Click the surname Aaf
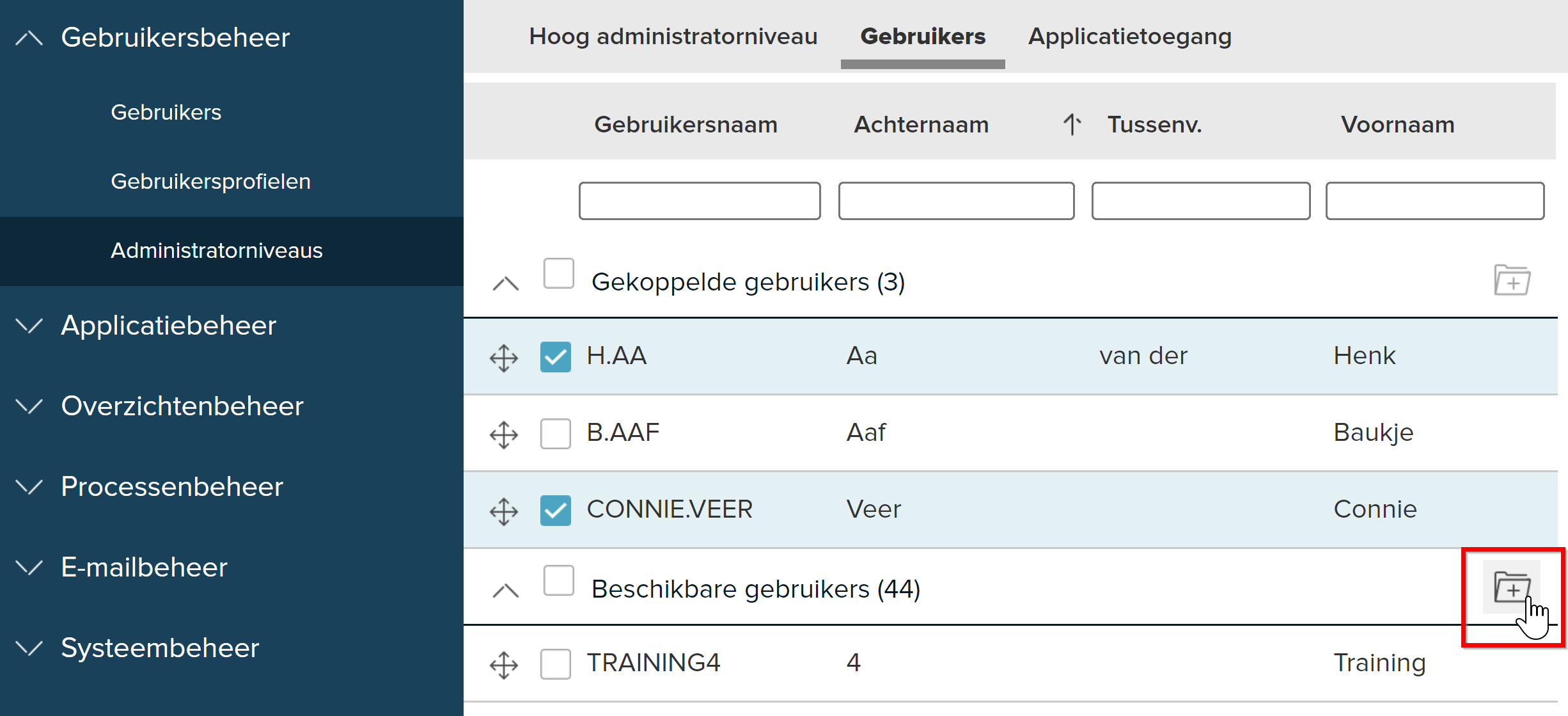The image size is (1568, 716). point(866,433)
